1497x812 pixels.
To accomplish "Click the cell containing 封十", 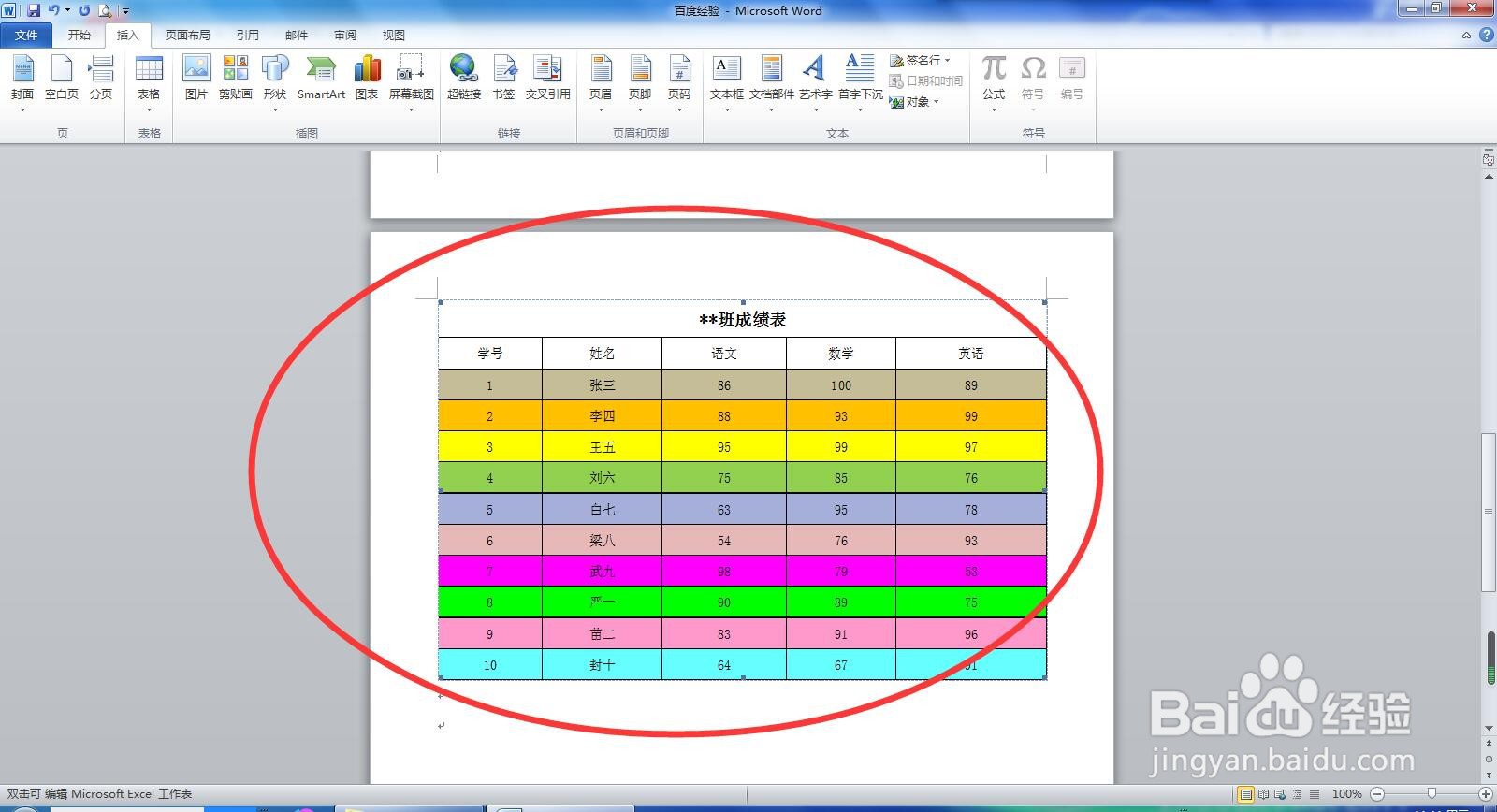I will tap(603, 665).
